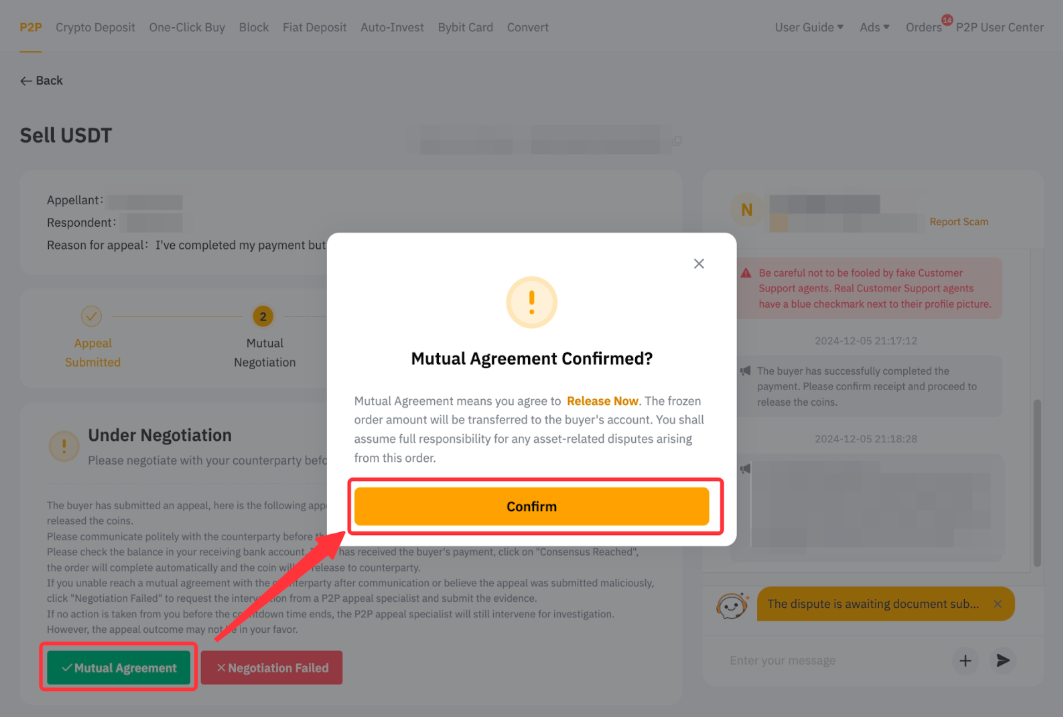Click the yellow exclamation warning icon in dialog
The width and height of the screenshot is (1063, 717).
(532, 302)
